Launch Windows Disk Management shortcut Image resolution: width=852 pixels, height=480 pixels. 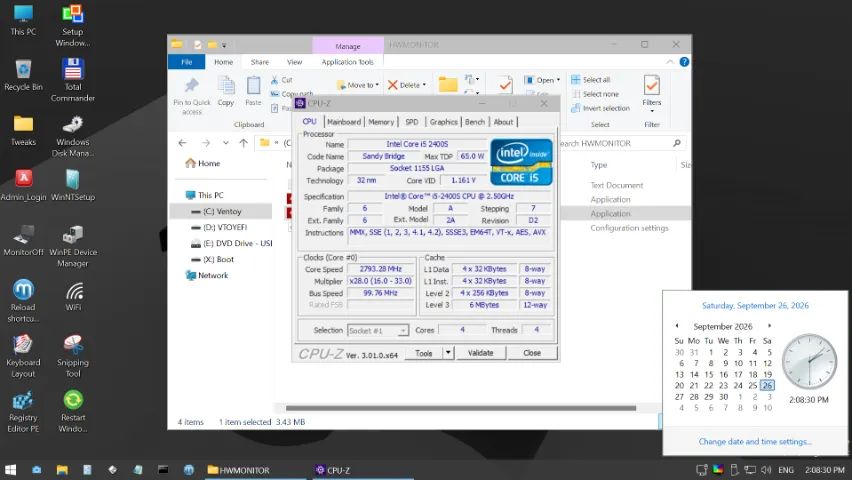(72, 136)
